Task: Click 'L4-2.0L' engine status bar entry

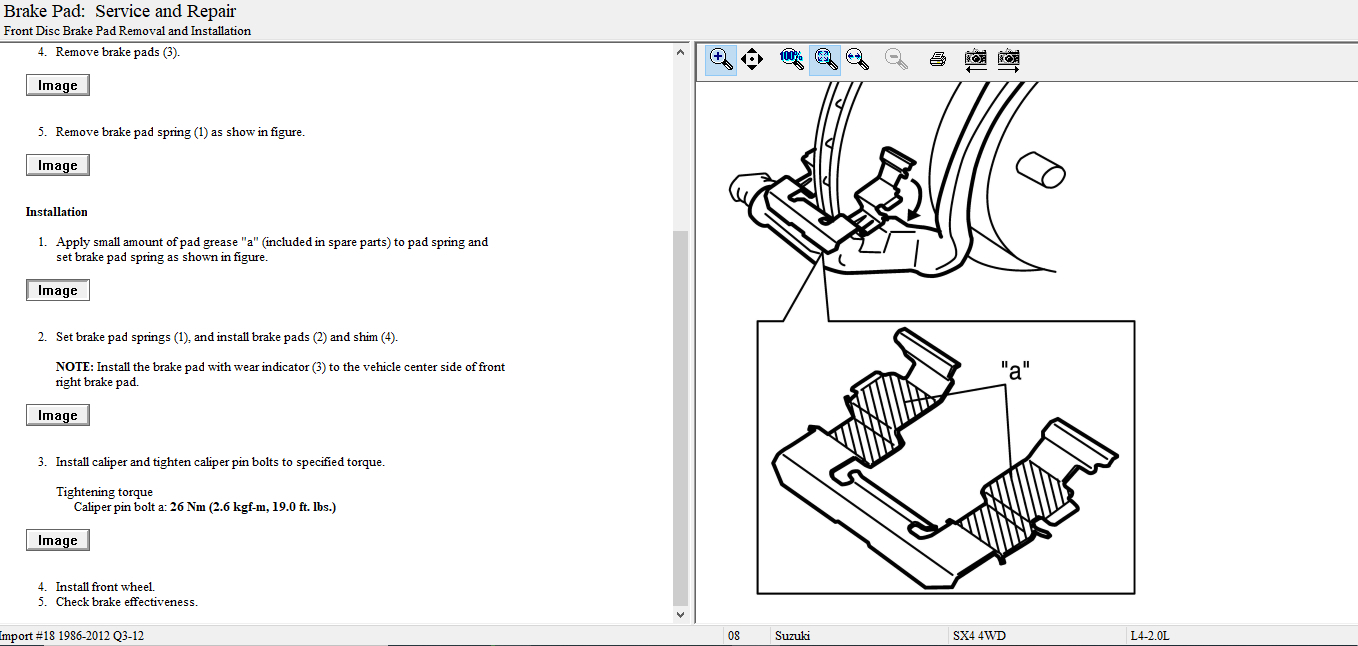Action: tap(1149, 636)
